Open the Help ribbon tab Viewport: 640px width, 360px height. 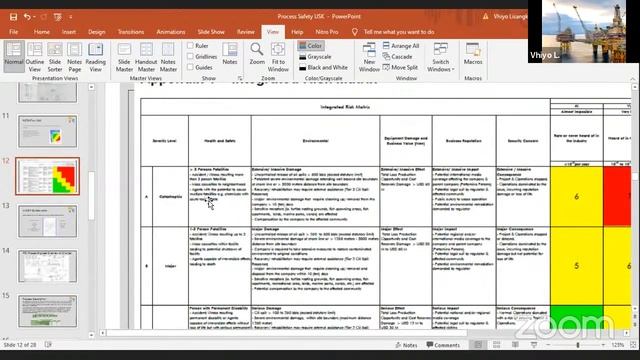click(x=297, y=32)
